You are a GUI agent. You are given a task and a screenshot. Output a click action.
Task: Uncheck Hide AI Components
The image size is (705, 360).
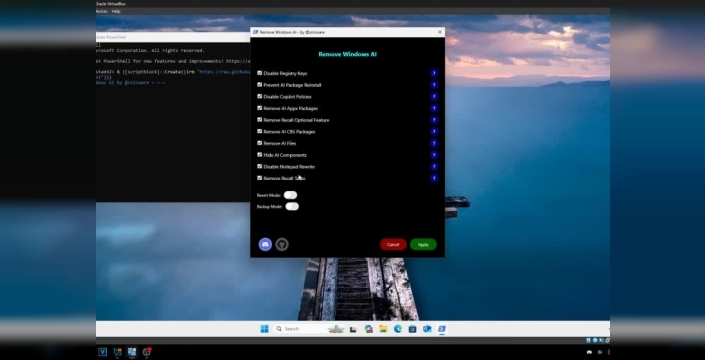tap(259, 155)
